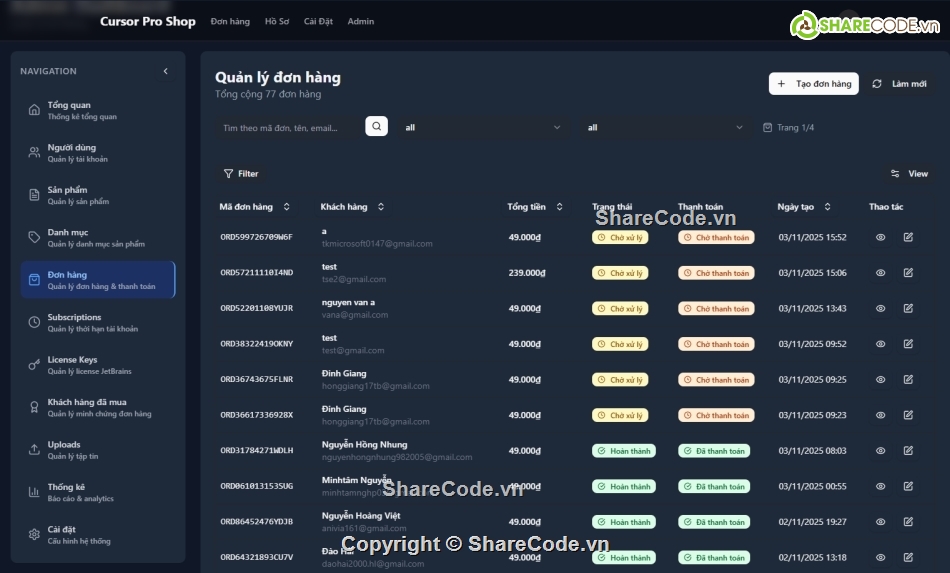
Task: Click the document icon beside Sản phẩm
Action: coord(35,195)
